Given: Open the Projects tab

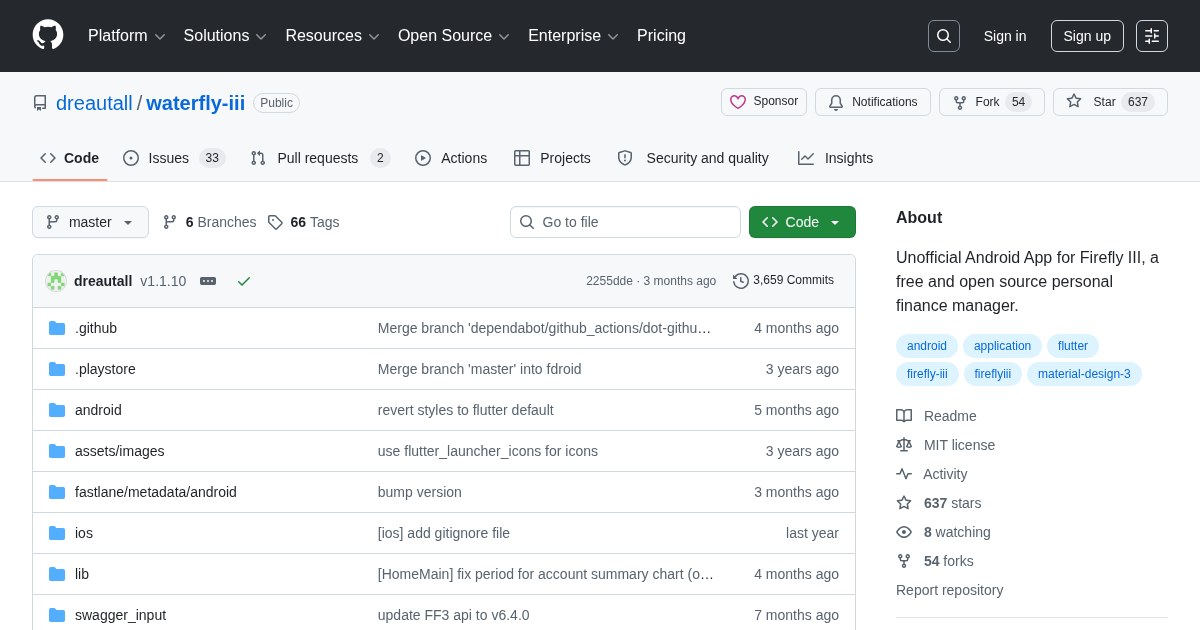Looking at the screenshot, I should pos(552,158).
